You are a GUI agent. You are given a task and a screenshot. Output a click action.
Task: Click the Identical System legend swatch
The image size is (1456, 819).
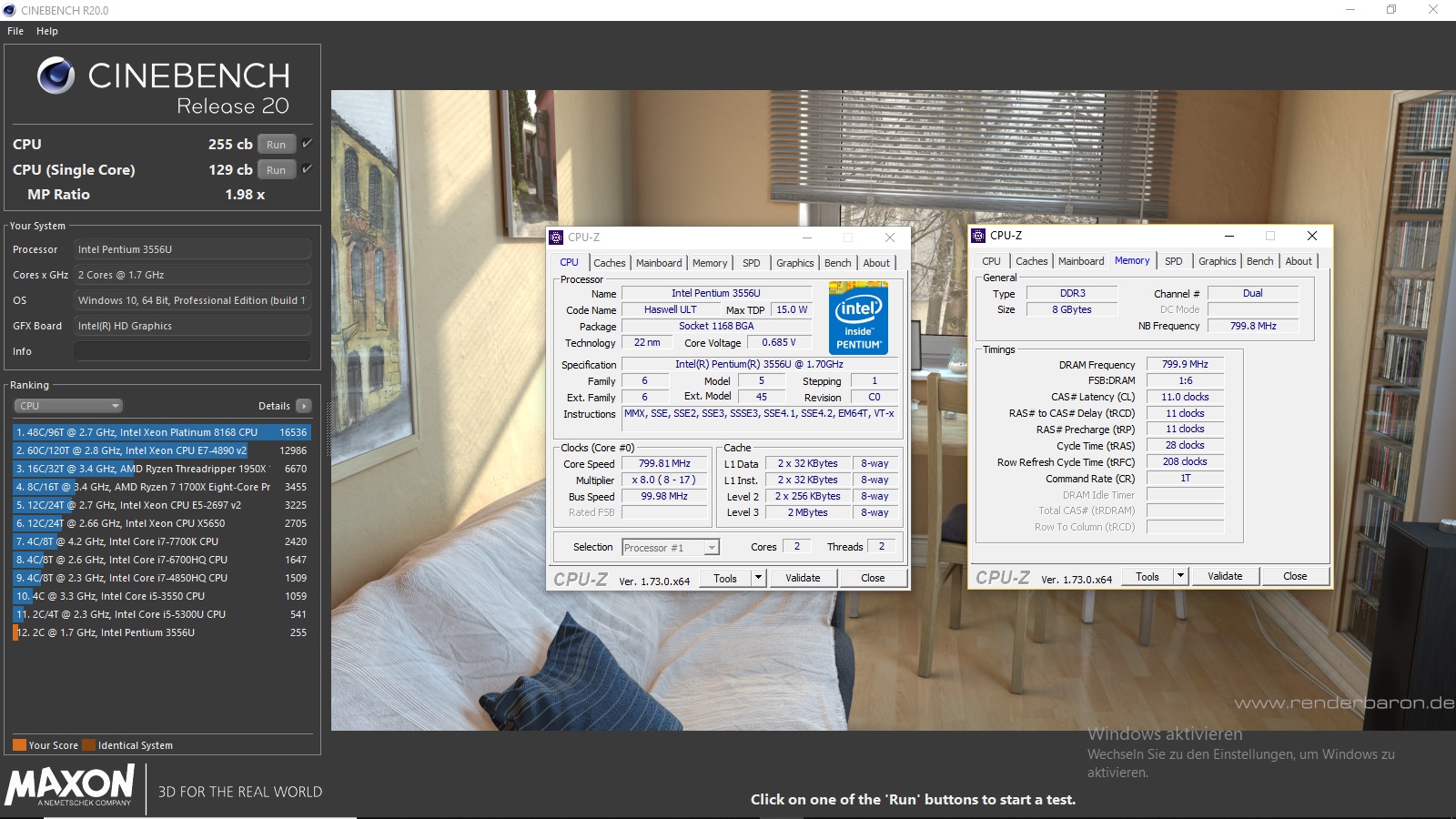[88, 745]
